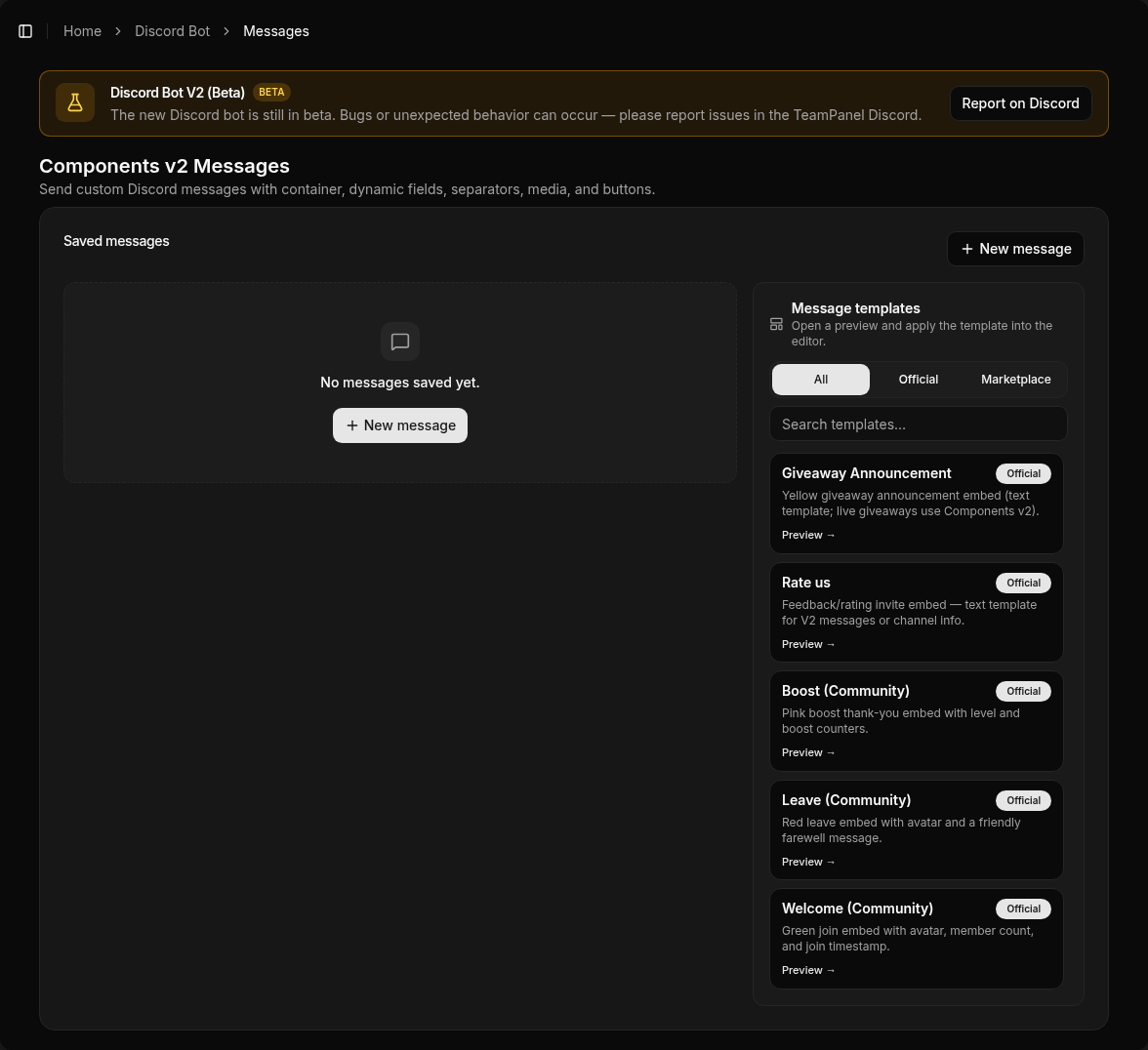
Task: Click Official badge on Giveaway Announcement
Action: pos(1023,473)
